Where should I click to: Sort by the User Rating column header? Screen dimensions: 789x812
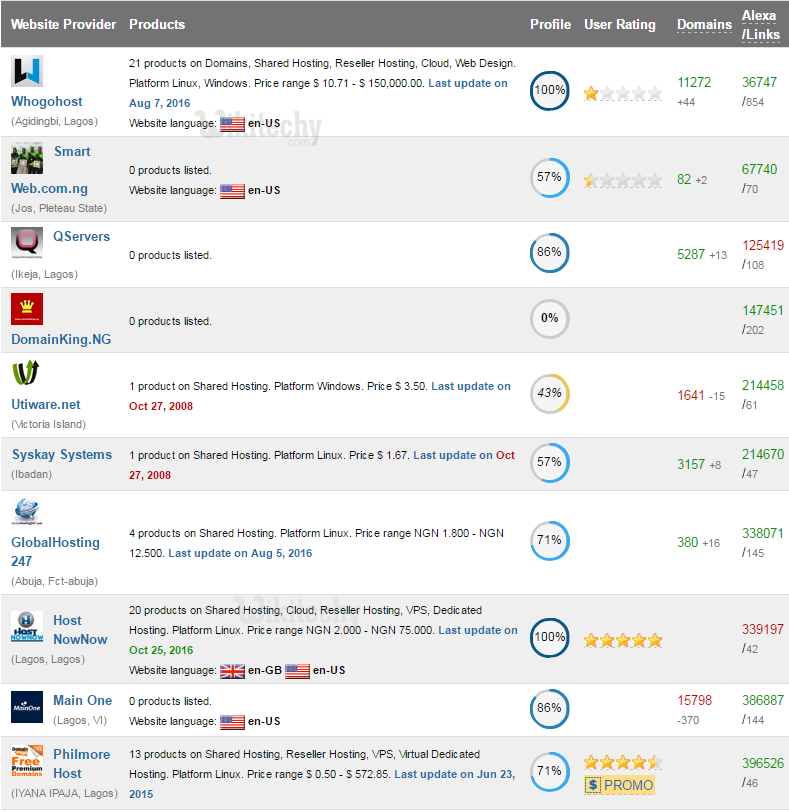(620, 24)
